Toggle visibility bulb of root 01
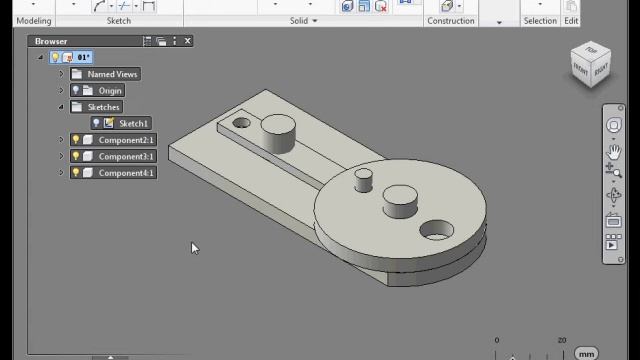Image resolution: width=640 pixels, height=360 pixels. (55, 57)
